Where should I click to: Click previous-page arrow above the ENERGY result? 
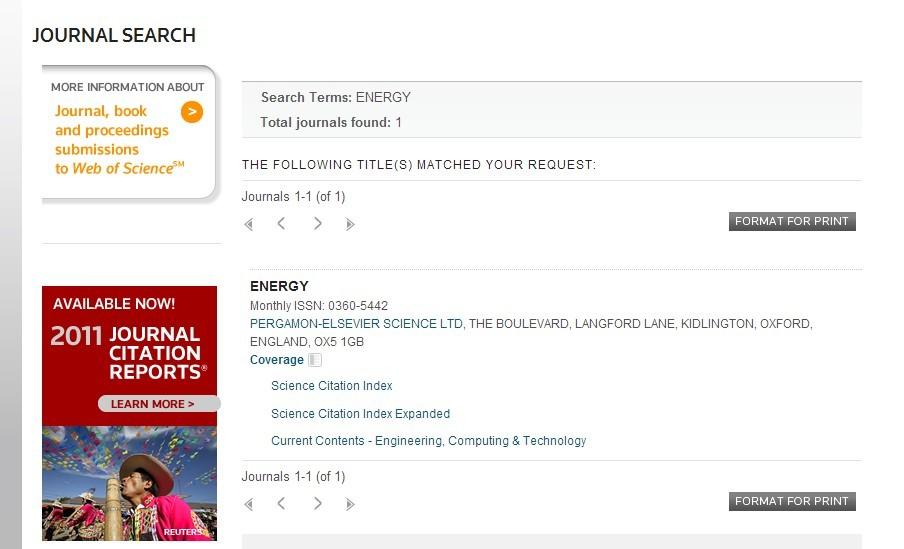click(281, 224)
